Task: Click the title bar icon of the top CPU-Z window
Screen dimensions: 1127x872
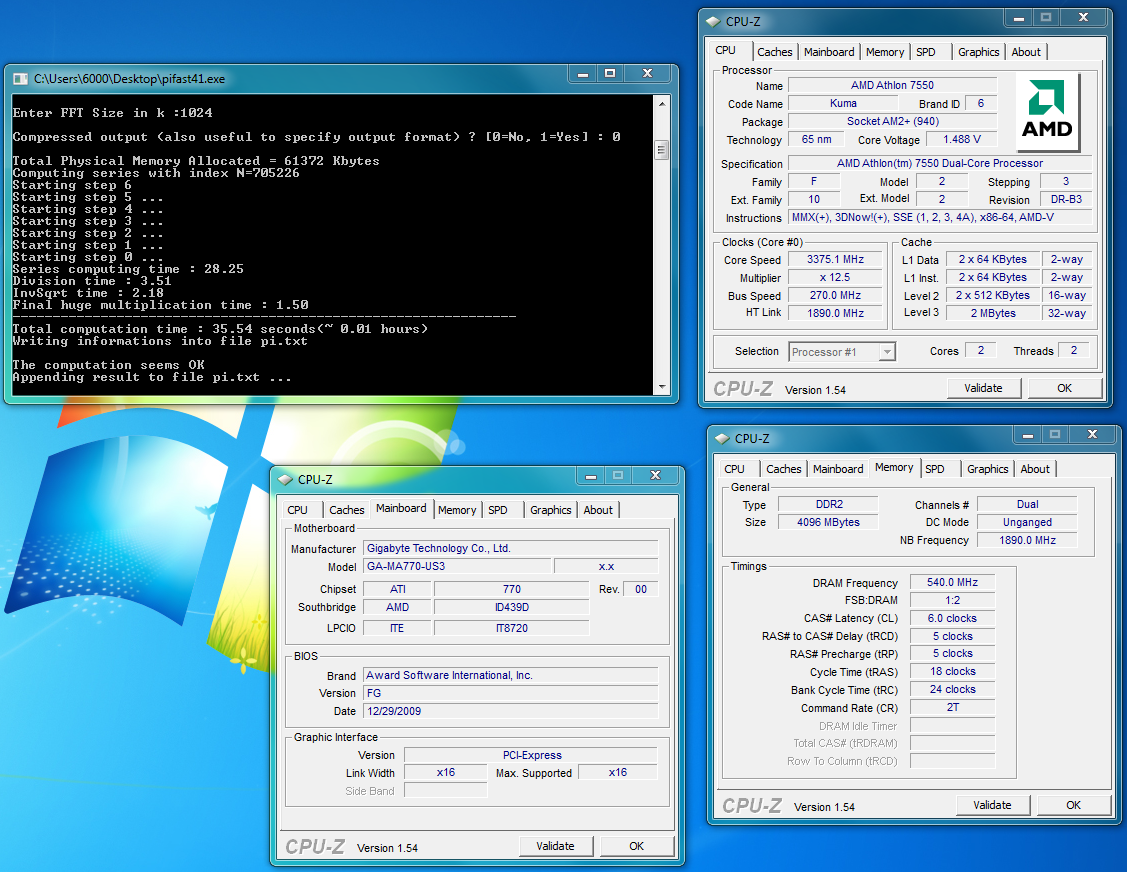Action: click(x=713, y=22)
